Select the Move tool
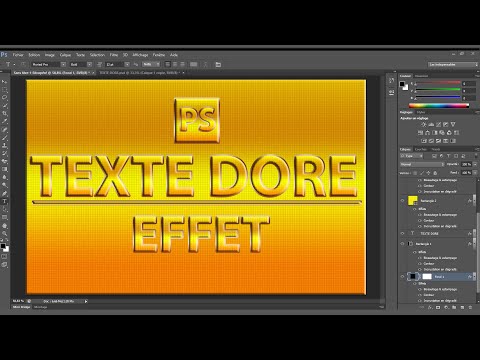The image size is (480, 360). click(x=4, y=82)
